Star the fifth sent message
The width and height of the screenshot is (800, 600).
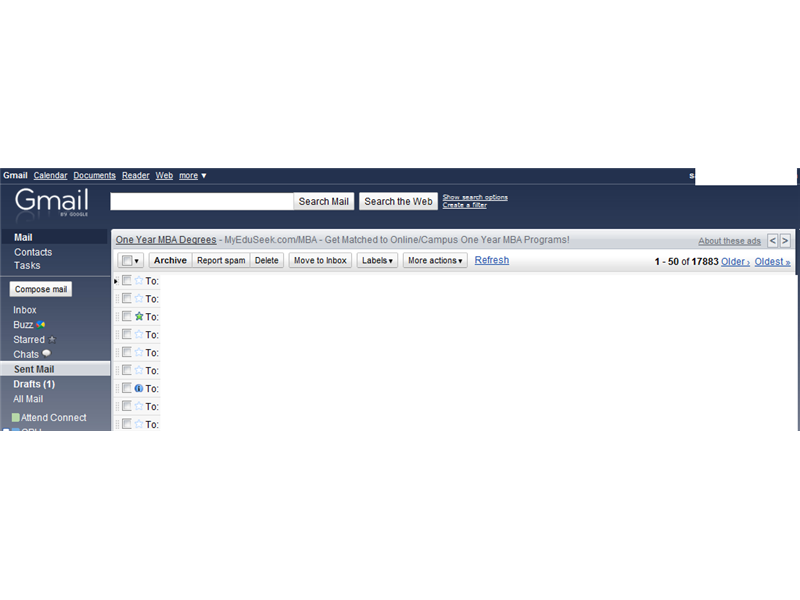click(x=139, y=352)
